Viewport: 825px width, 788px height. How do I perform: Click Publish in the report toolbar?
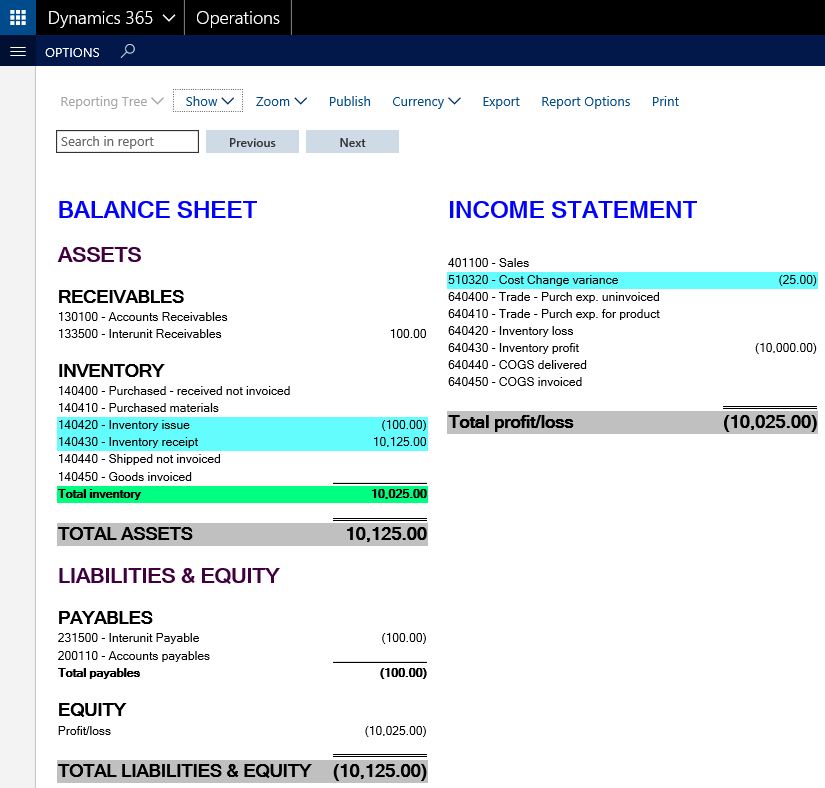tap(350, 101)
